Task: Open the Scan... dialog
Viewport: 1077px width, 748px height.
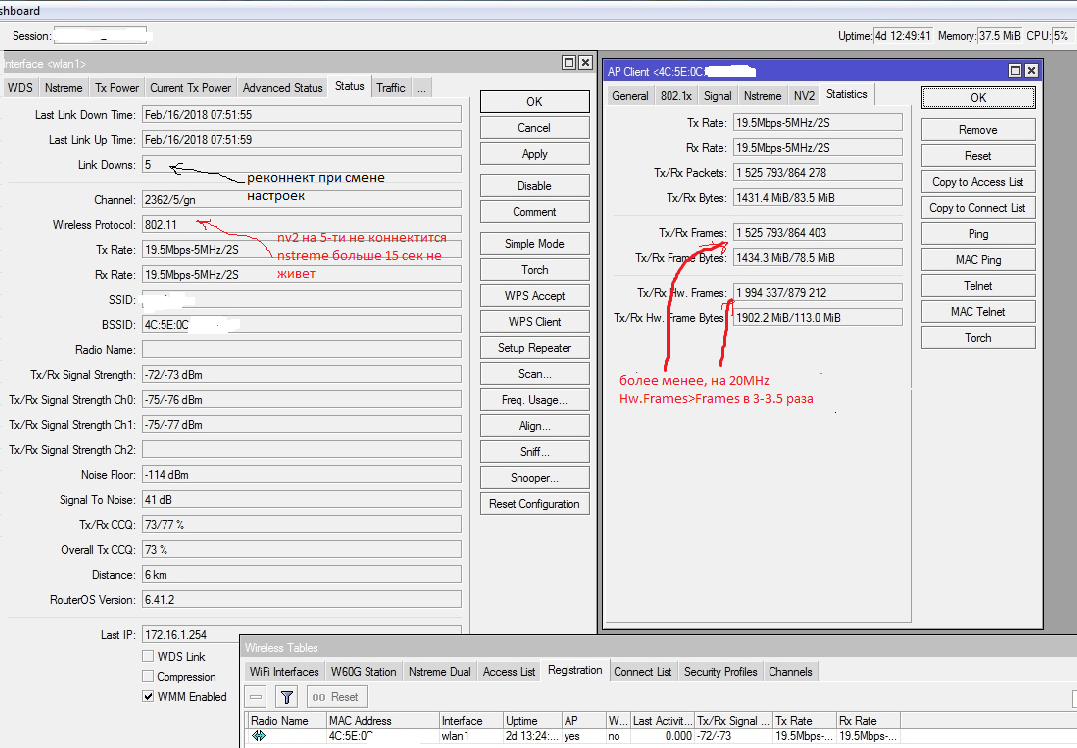Action: tap(534, 374)
